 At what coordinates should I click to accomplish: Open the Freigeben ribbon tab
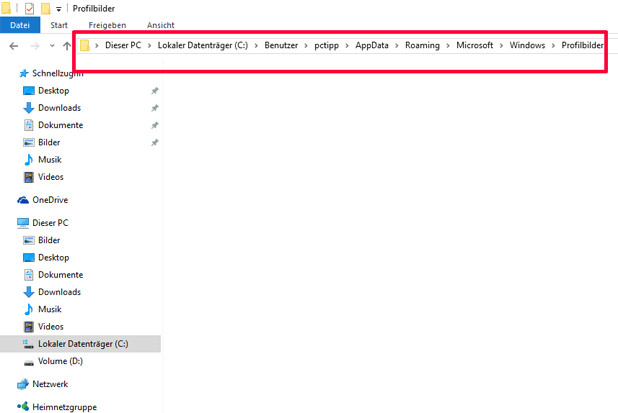[x=107, y=25]
